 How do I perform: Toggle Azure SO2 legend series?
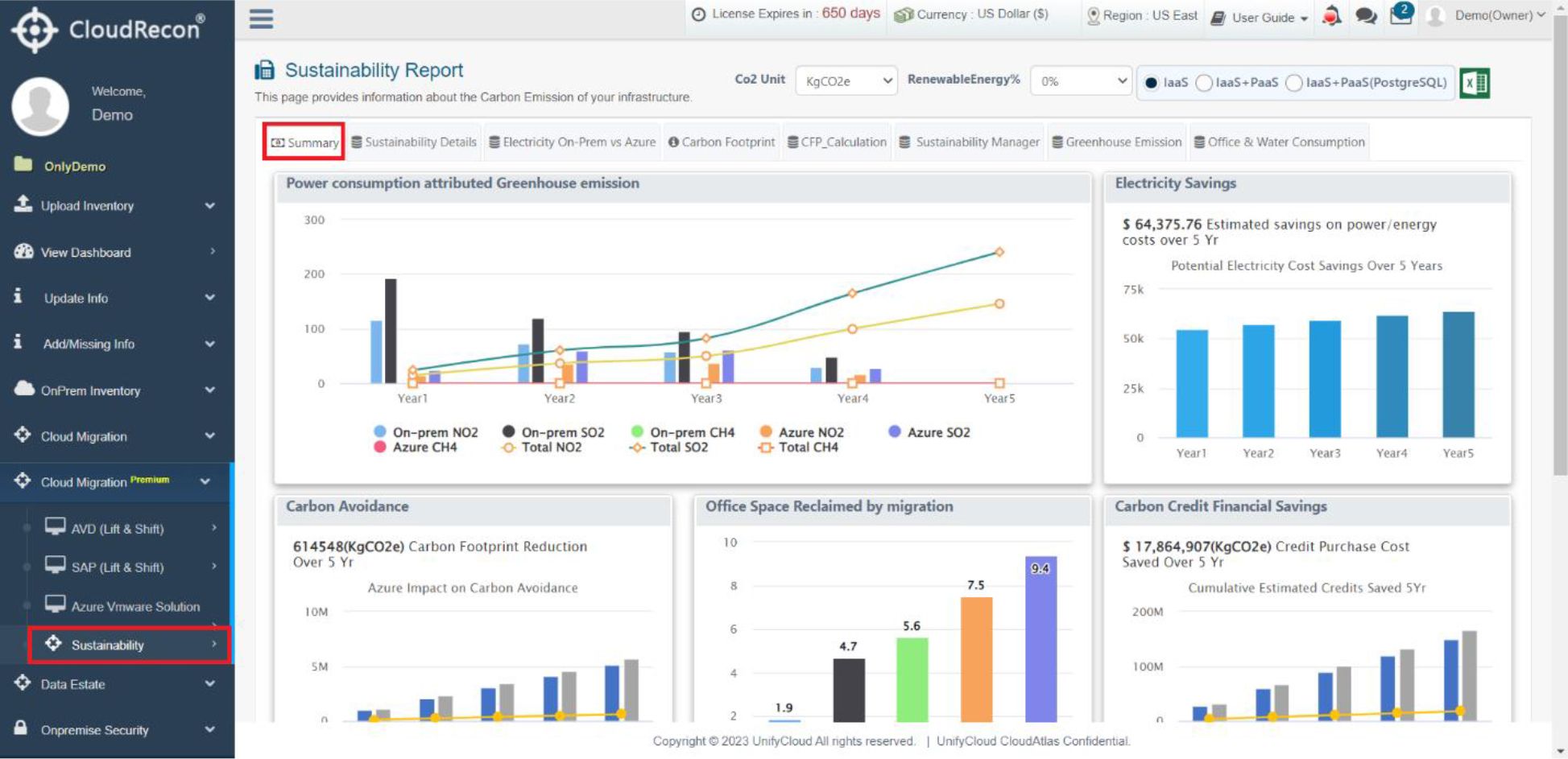click(929, 432)
